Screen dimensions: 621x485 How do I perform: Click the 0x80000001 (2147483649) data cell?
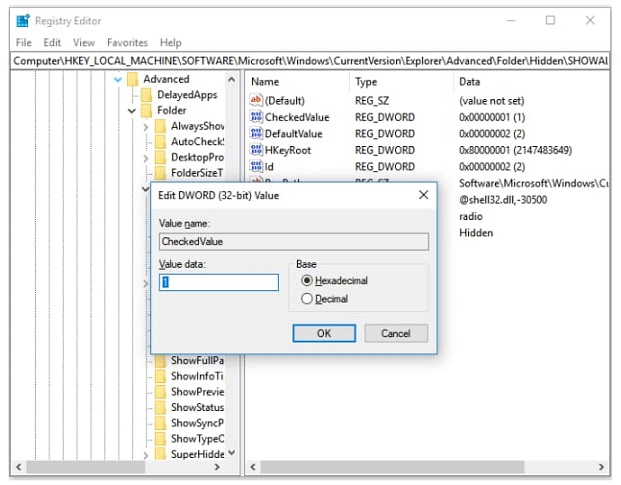coord(515,150)
